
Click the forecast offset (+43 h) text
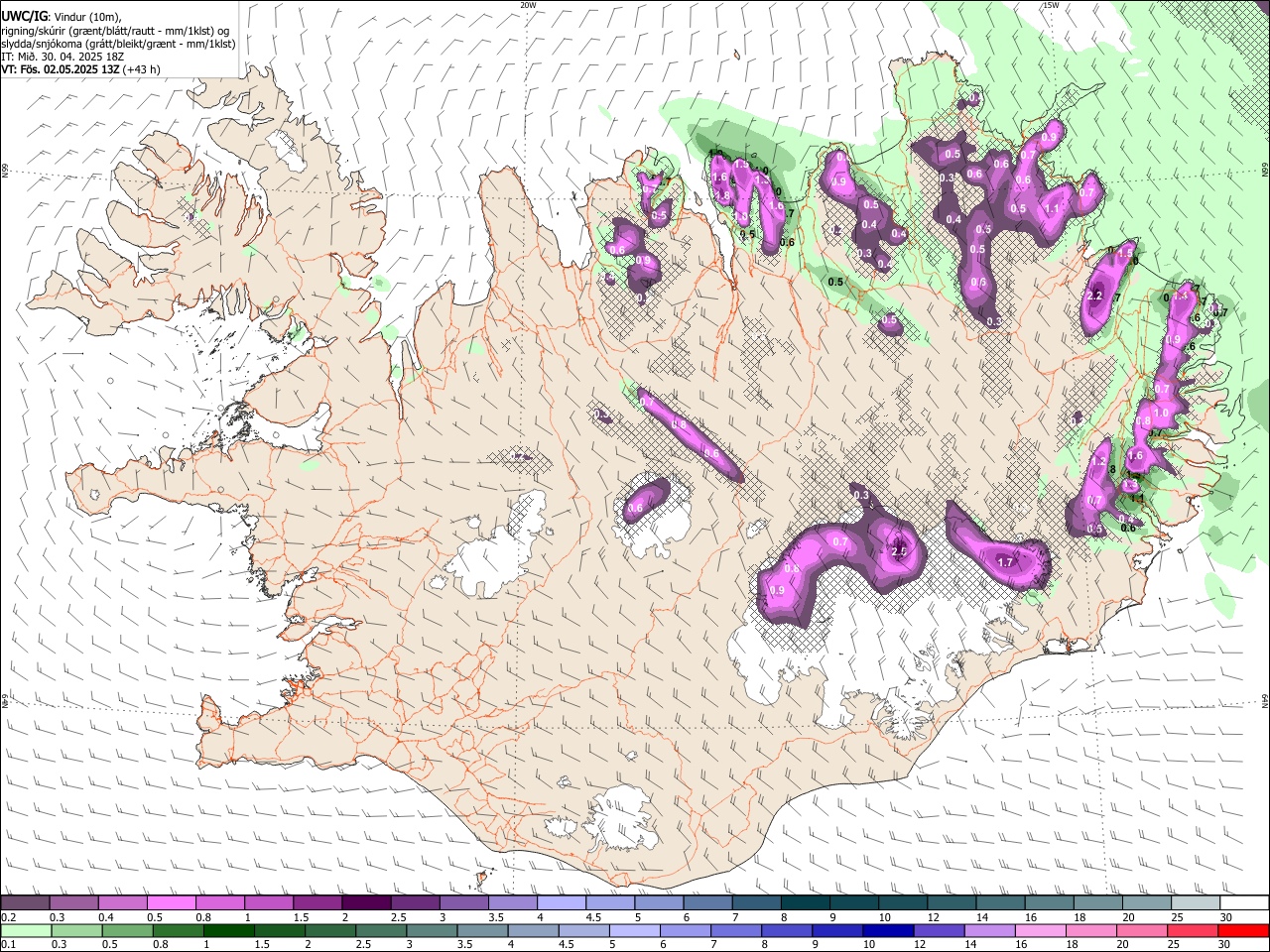(143, 69)
